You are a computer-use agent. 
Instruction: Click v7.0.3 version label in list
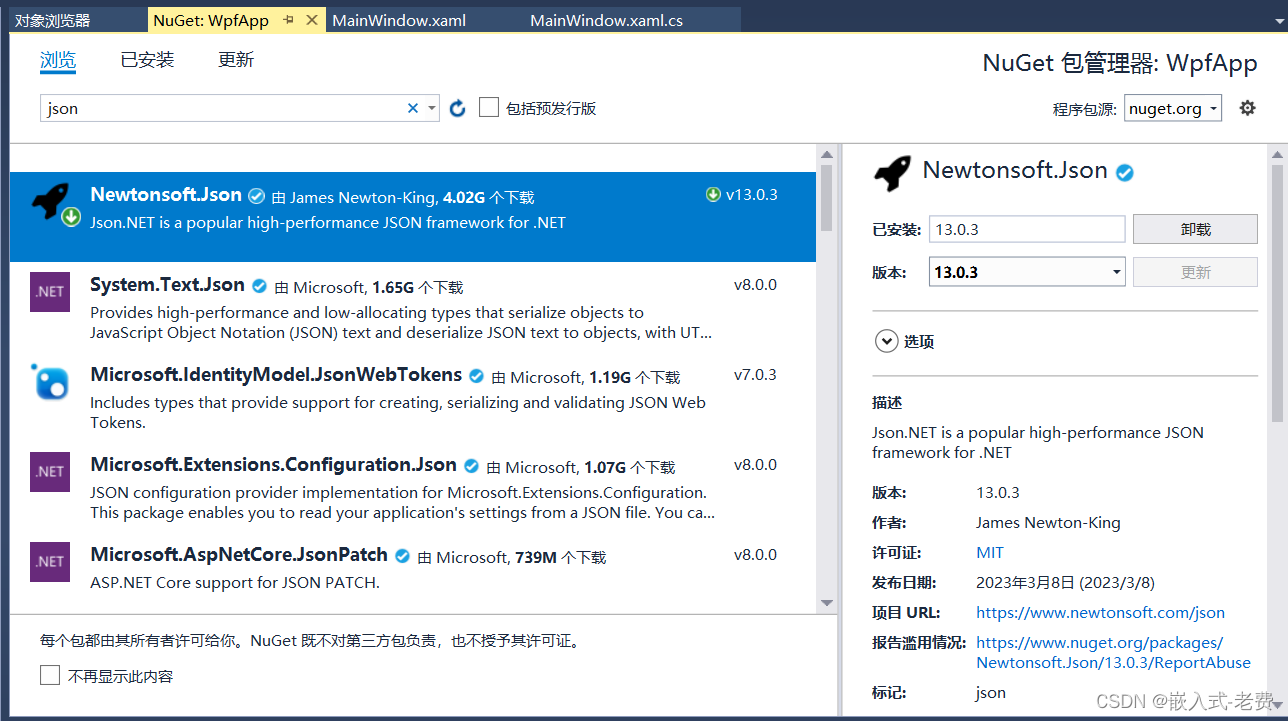755,375
